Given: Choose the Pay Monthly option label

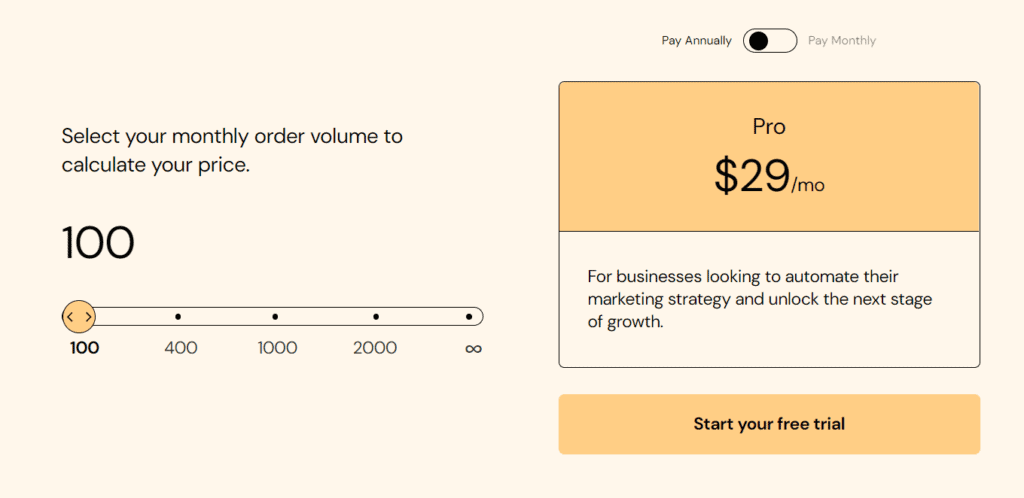Looking at the screenshot, I should pyautogui.click(x=842, y=41).
